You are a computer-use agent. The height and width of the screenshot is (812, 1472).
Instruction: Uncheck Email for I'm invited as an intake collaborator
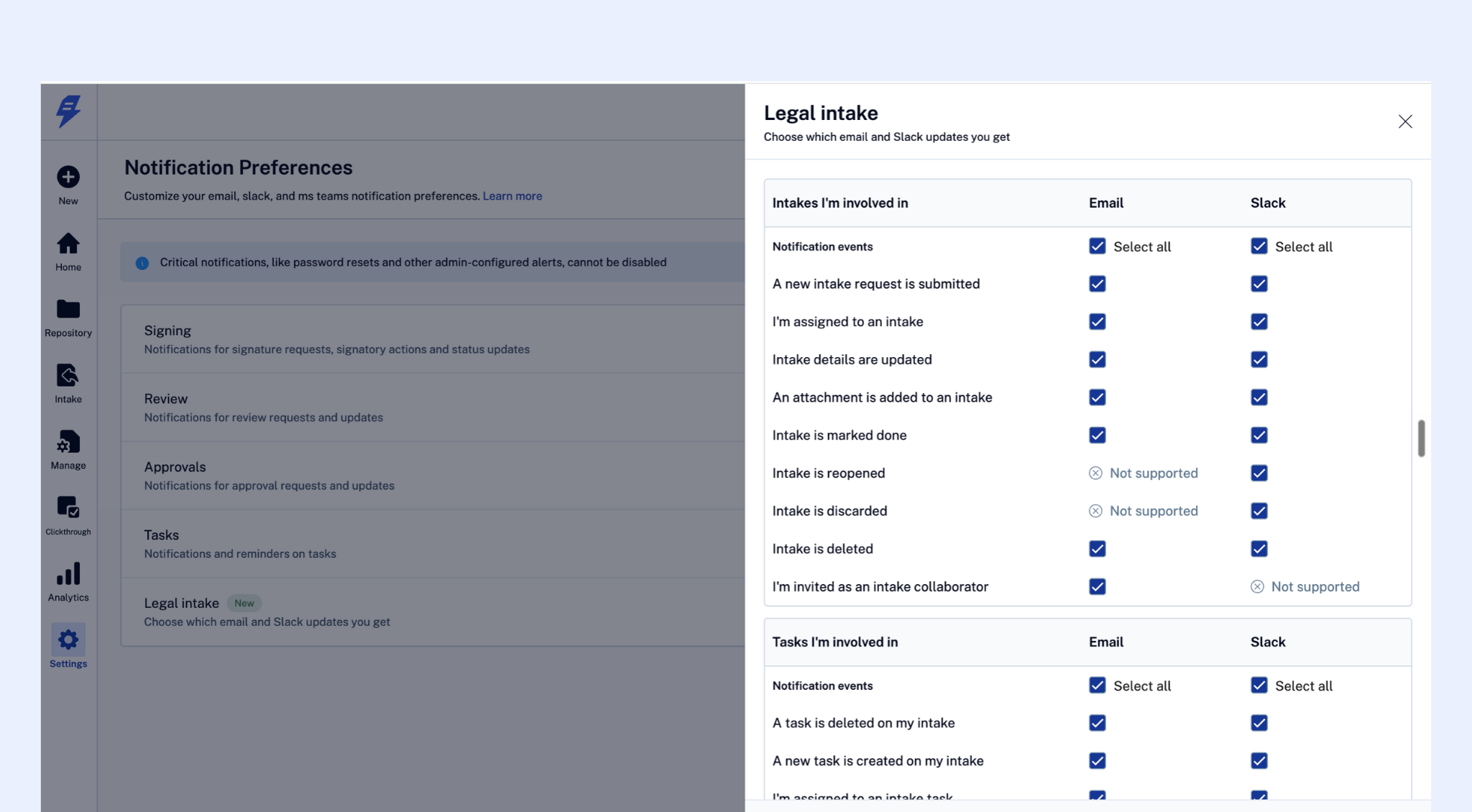point(1098,586)
